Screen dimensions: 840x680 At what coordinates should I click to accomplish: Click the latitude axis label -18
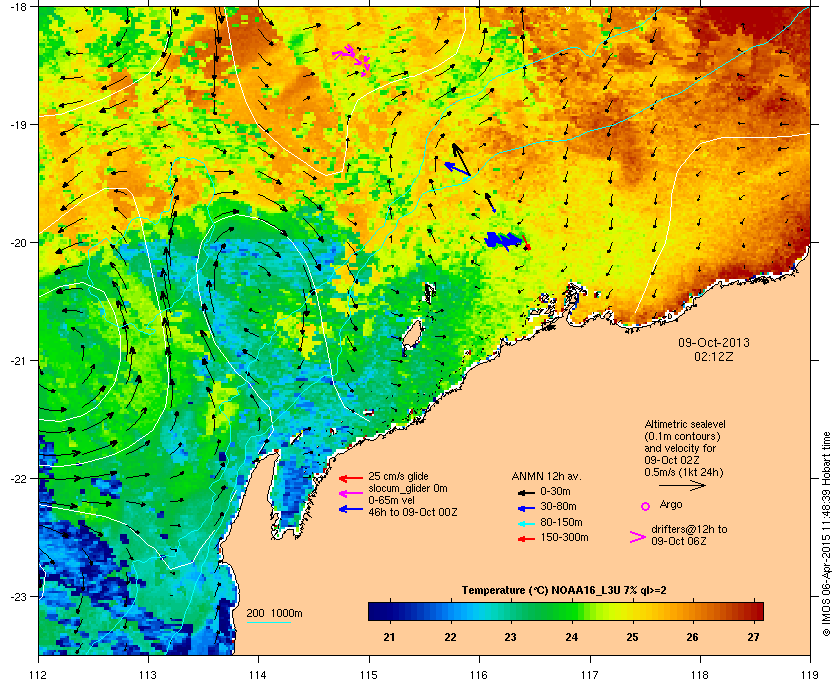pyautogui.click(x=18, y=6)
